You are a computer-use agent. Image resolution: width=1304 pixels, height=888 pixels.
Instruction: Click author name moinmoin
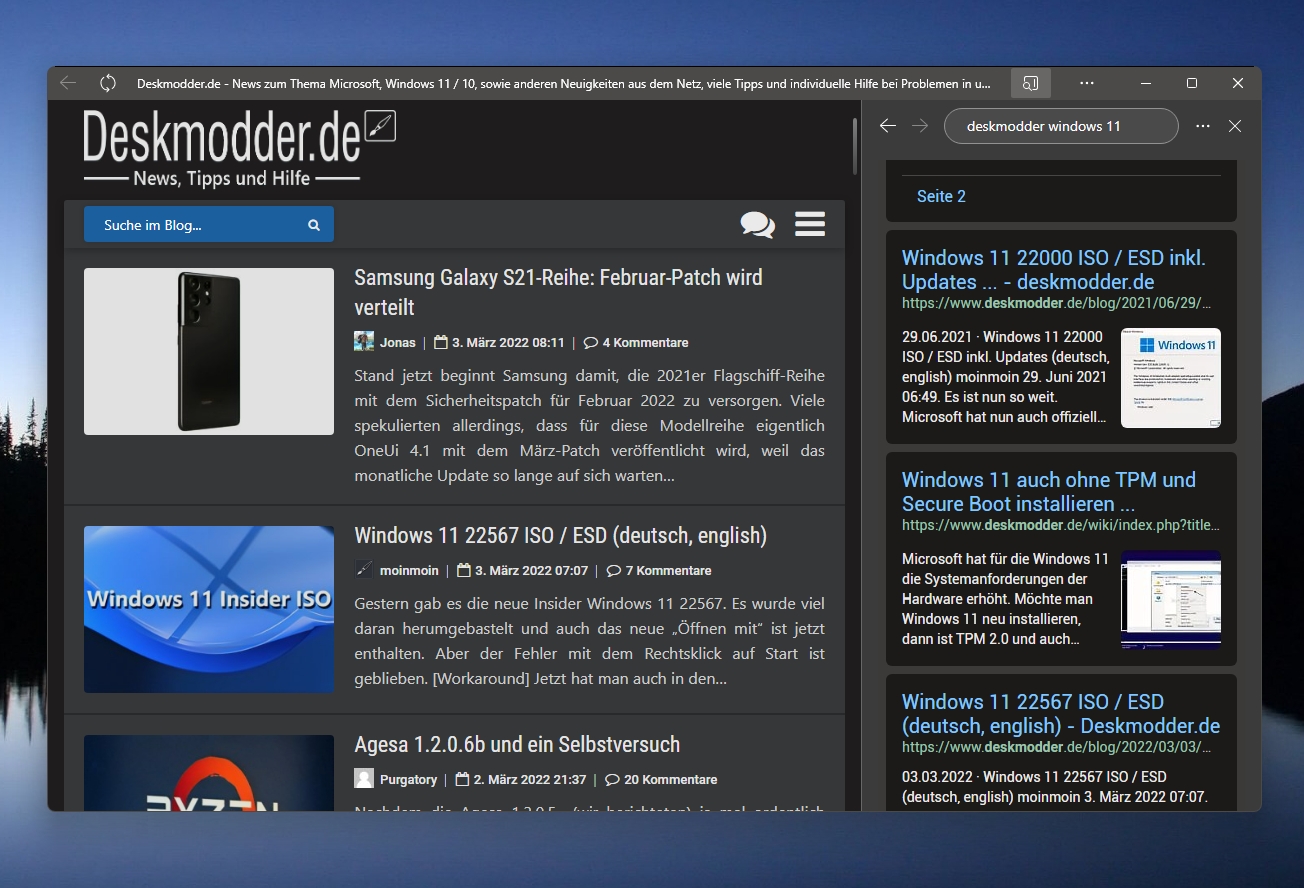tap(409, 570)
